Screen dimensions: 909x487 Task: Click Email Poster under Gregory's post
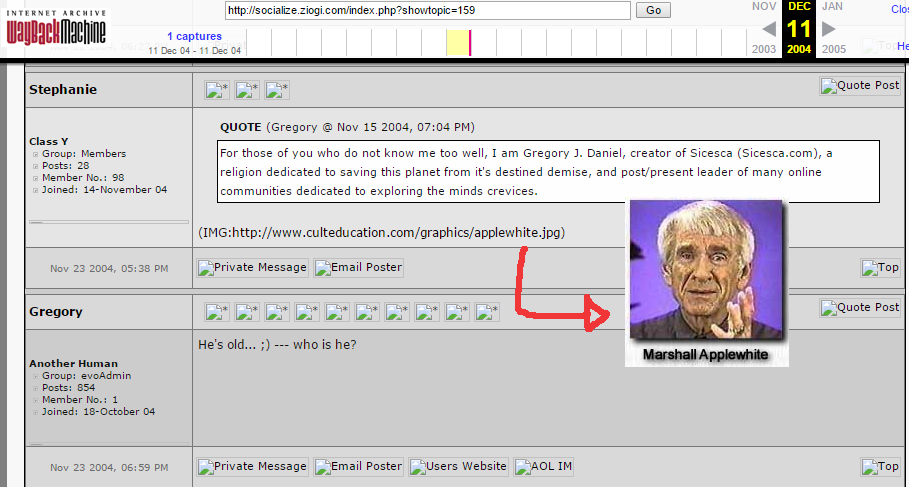point(359,467)
